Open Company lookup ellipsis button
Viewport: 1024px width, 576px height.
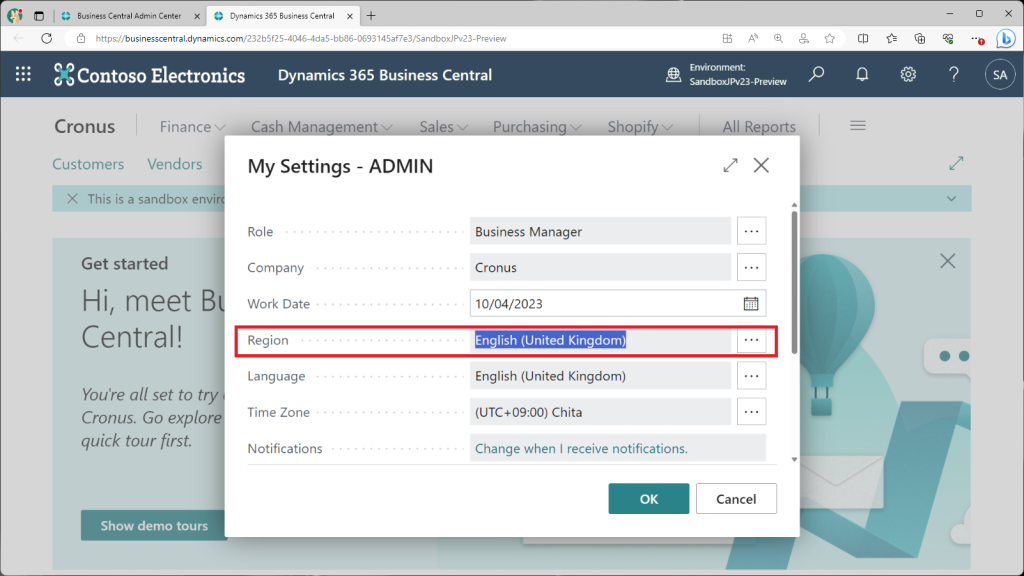click(752, 267)
